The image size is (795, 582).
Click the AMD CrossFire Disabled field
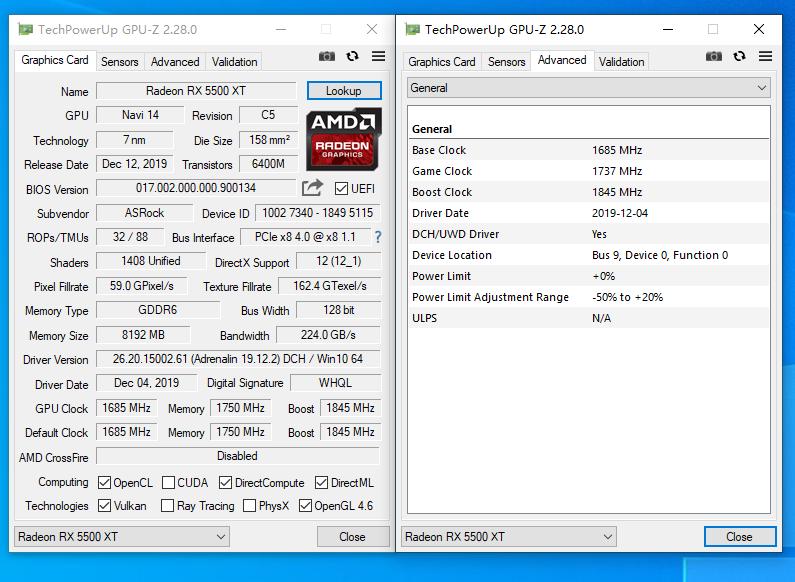tap(238, 456)
